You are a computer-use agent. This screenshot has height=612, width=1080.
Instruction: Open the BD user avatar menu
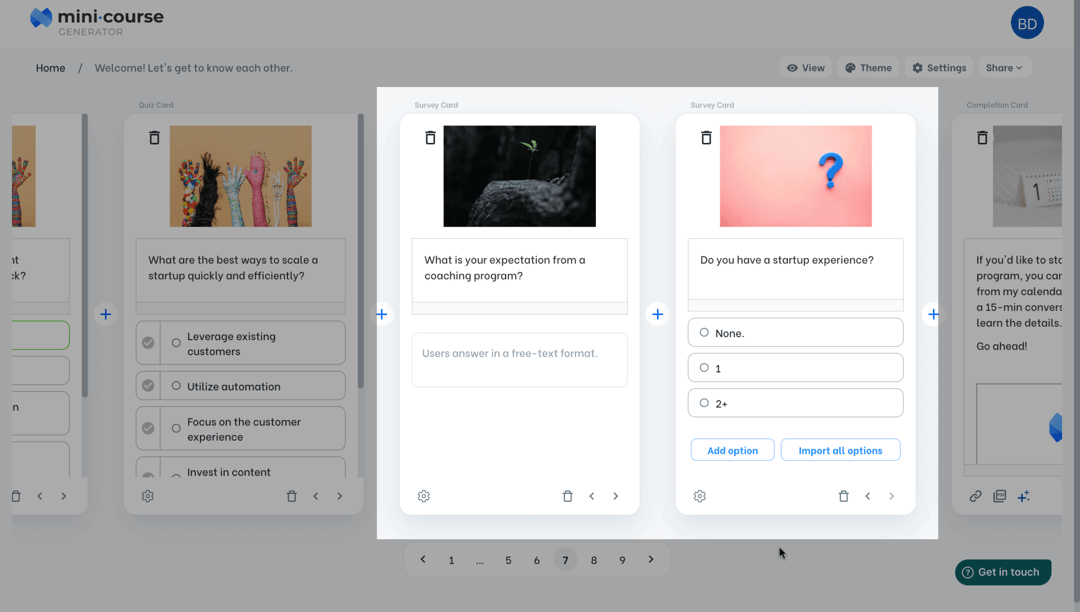[1027, 23]
